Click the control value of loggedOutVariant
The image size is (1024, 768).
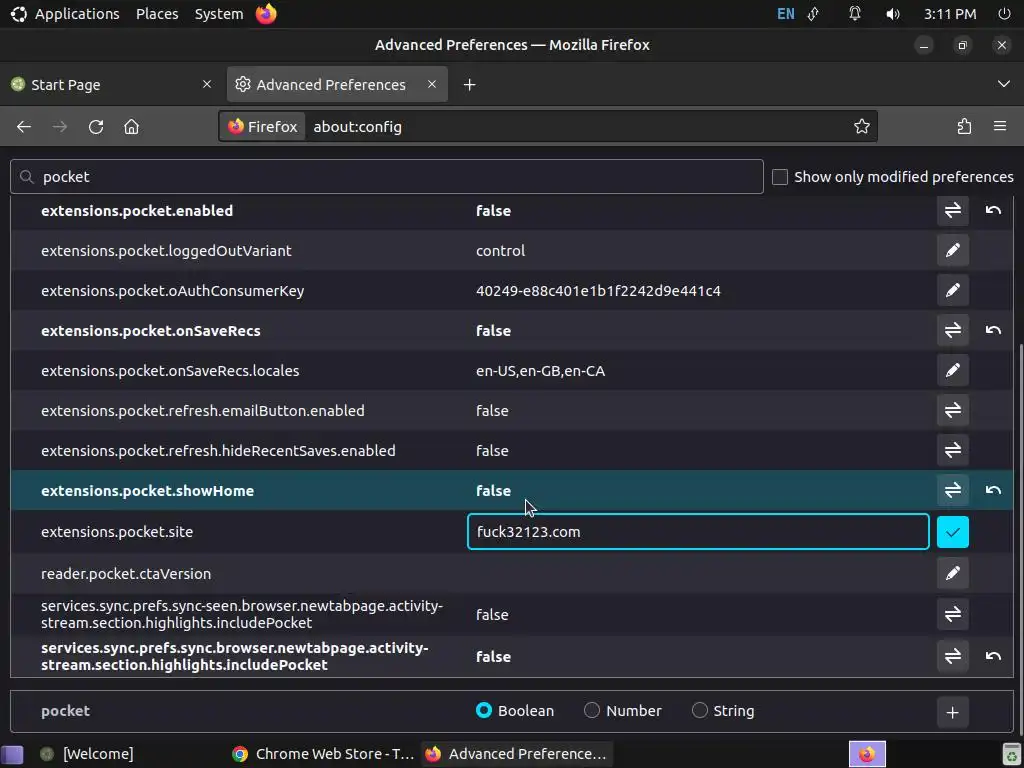coord(500,251)
